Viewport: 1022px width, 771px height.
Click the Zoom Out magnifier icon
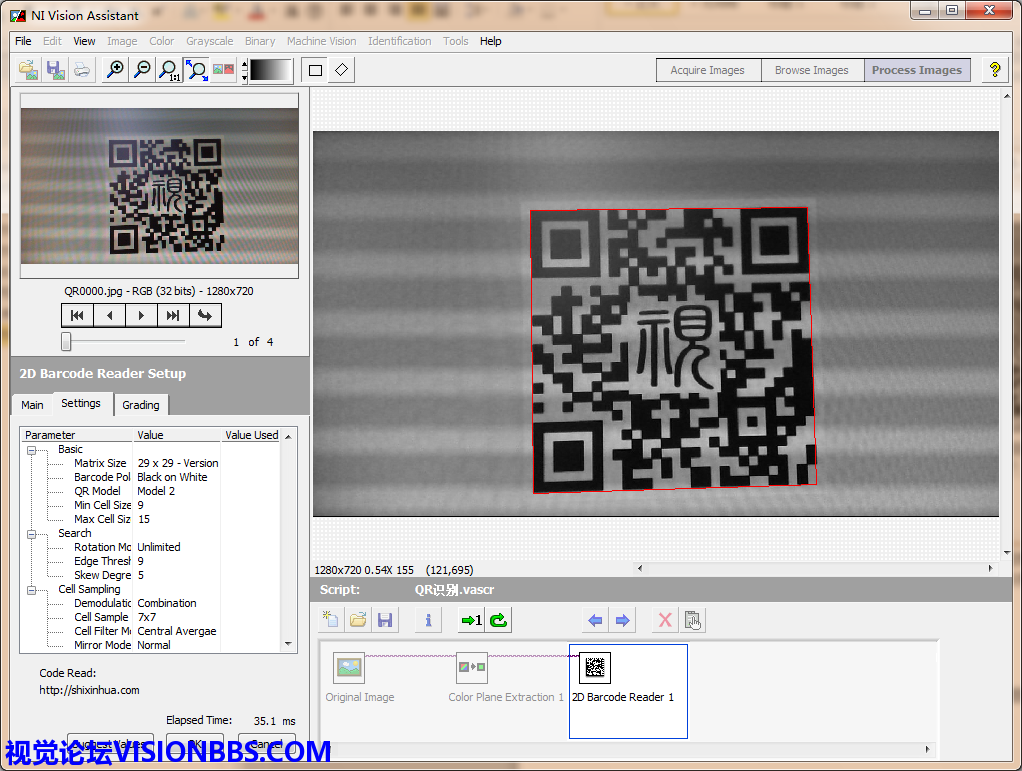tap(142, 70)
